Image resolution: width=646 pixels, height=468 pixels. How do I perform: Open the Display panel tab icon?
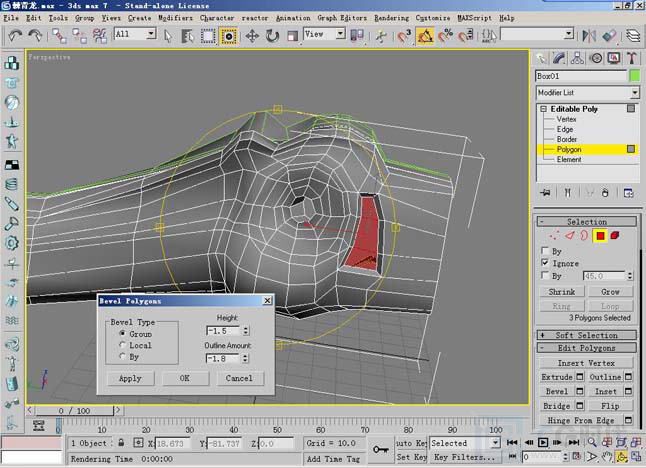[614, 58]
